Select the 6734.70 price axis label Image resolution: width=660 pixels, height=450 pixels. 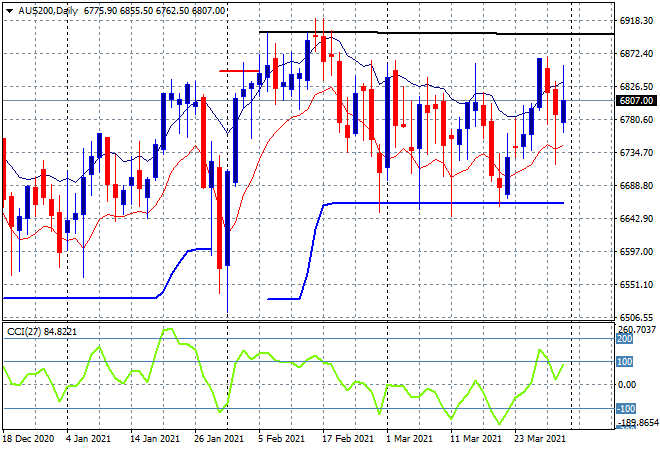(x=636, y=152)
